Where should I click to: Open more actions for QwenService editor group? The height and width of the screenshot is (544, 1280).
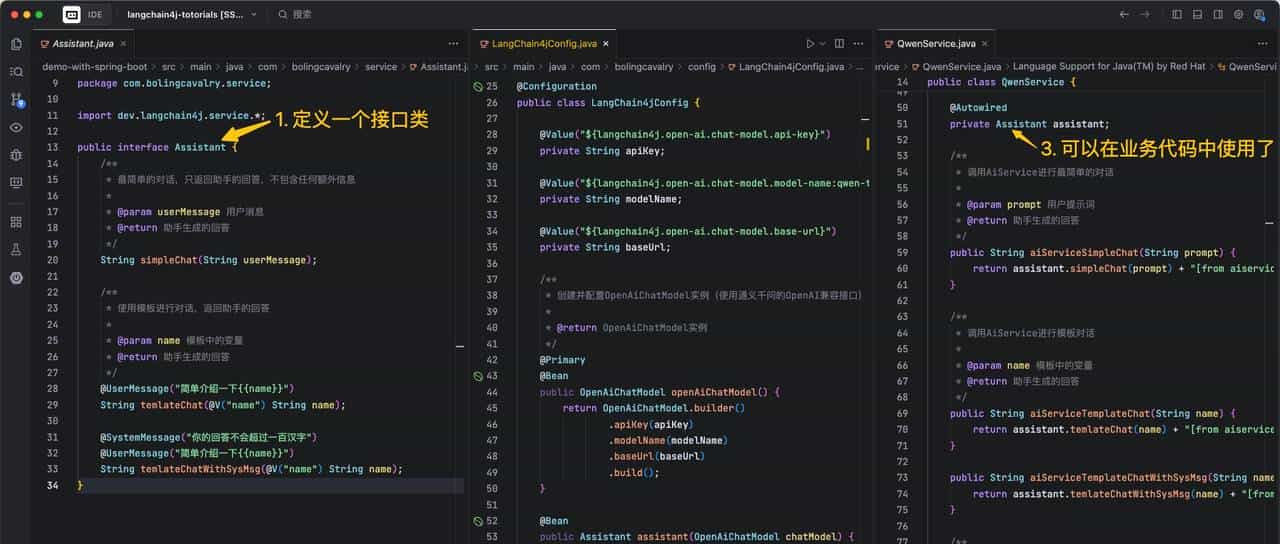[x=1265, y=44]
